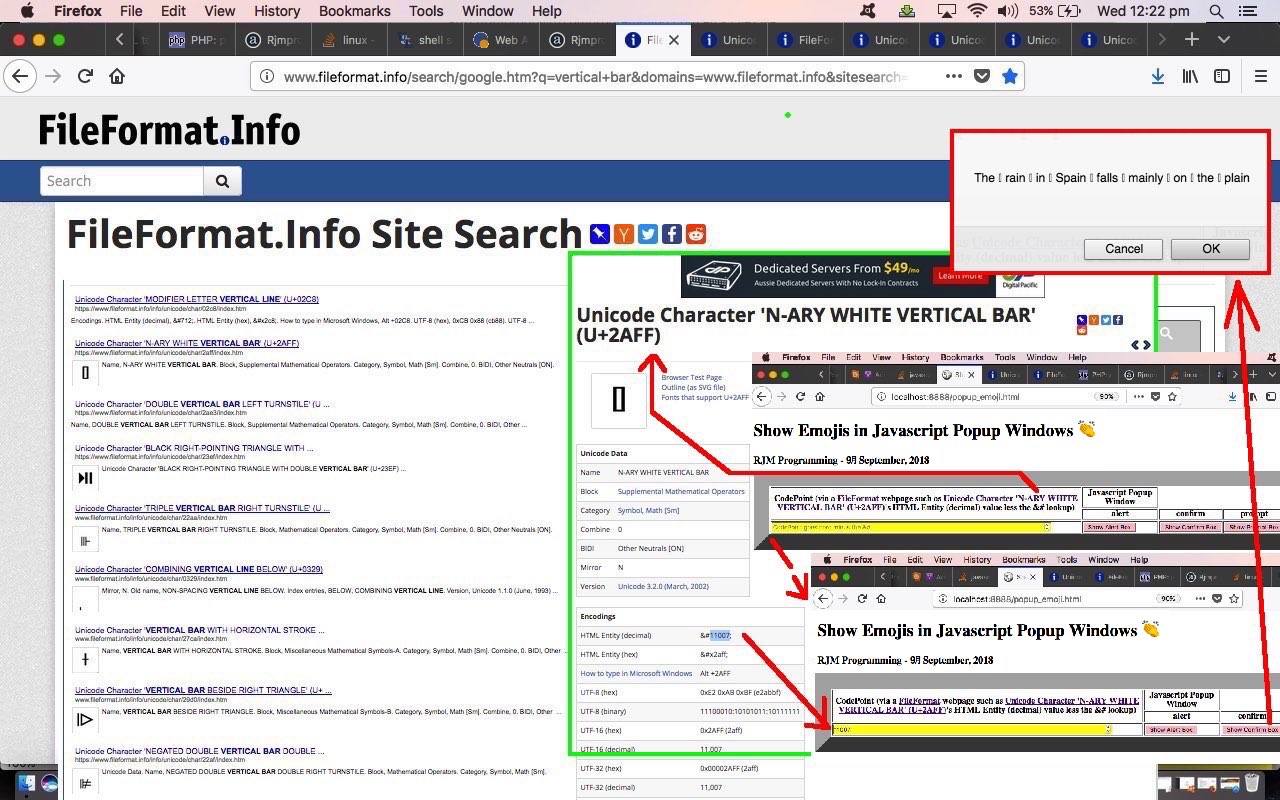Open 'VERTICAL BAR BESIDE RIGHT TRIANGLE' result
This screenshot has width=1280, height=800.
coord(203,690)
